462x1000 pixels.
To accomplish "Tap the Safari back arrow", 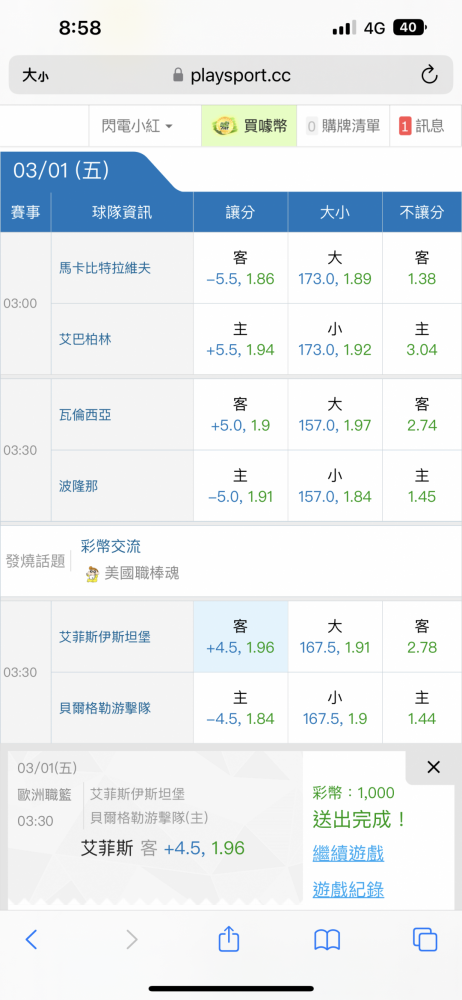I will click(31, 939).
